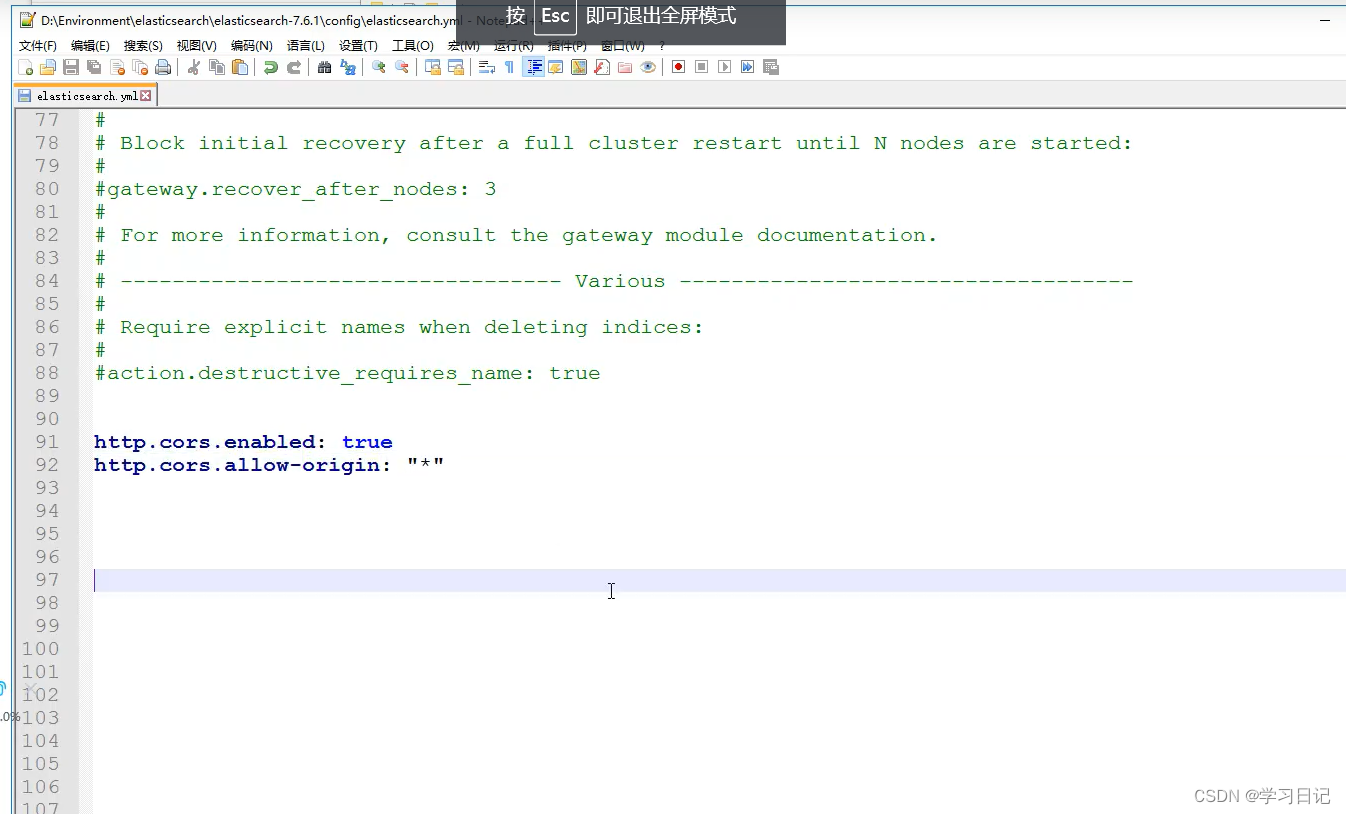Image resolution: width=1346 pixels, height=814 pixels.
Task: Create a new file via toolbar
Action: pos(26,67)
